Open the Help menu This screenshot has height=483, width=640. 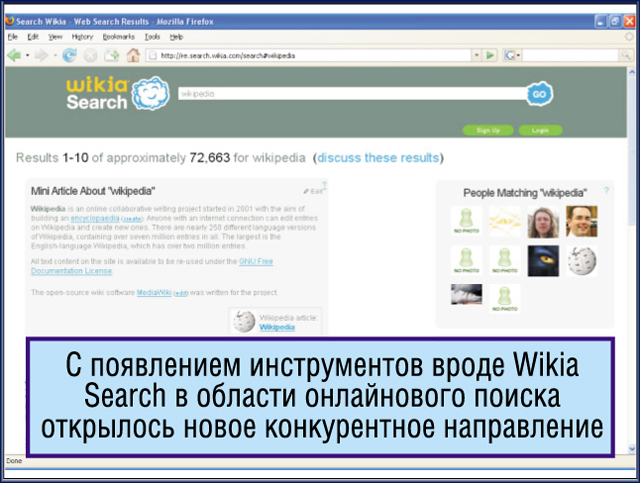tap(176, 37)
